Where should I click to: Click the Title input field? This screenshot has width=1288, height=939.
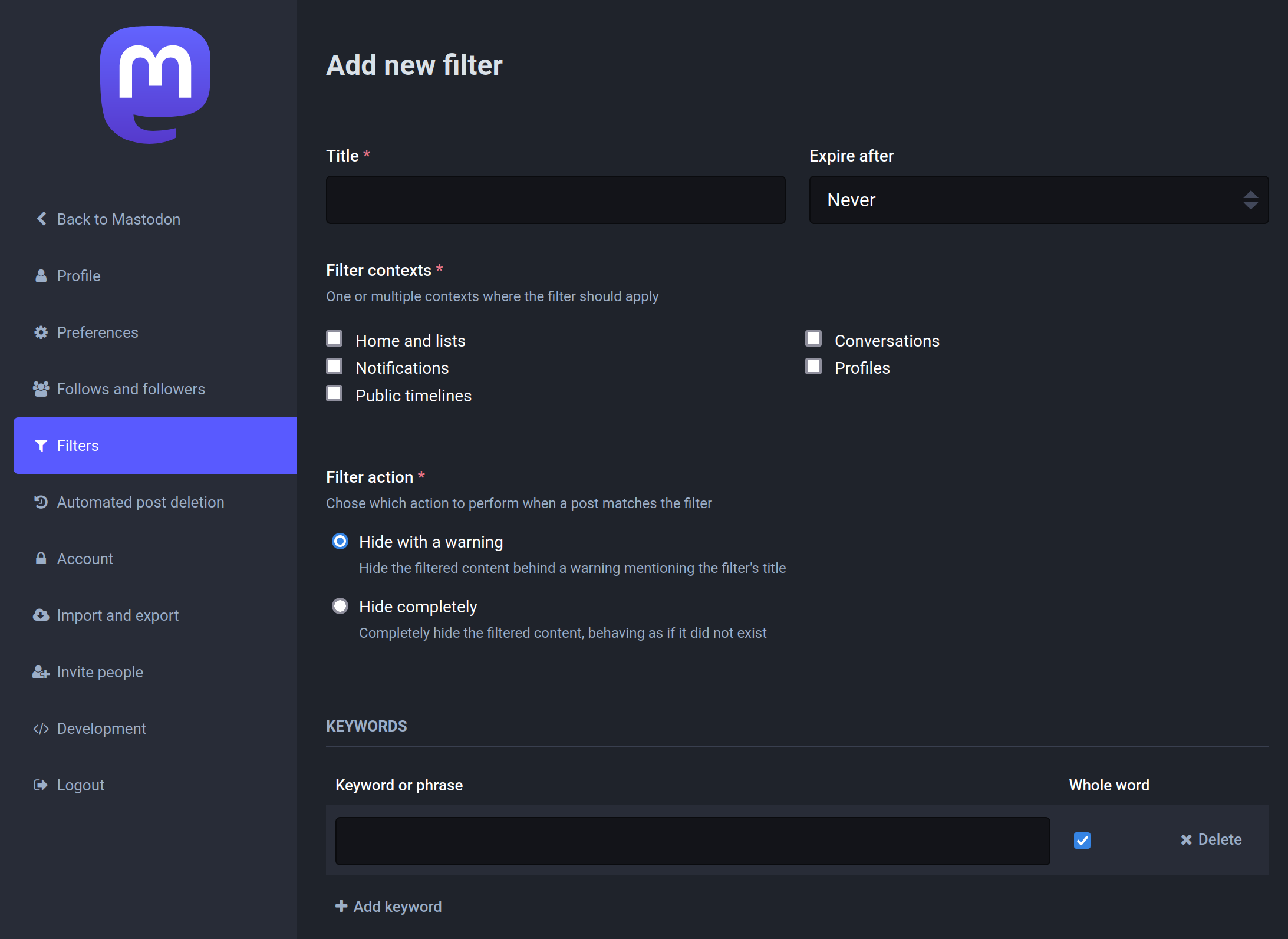(555, 200)
